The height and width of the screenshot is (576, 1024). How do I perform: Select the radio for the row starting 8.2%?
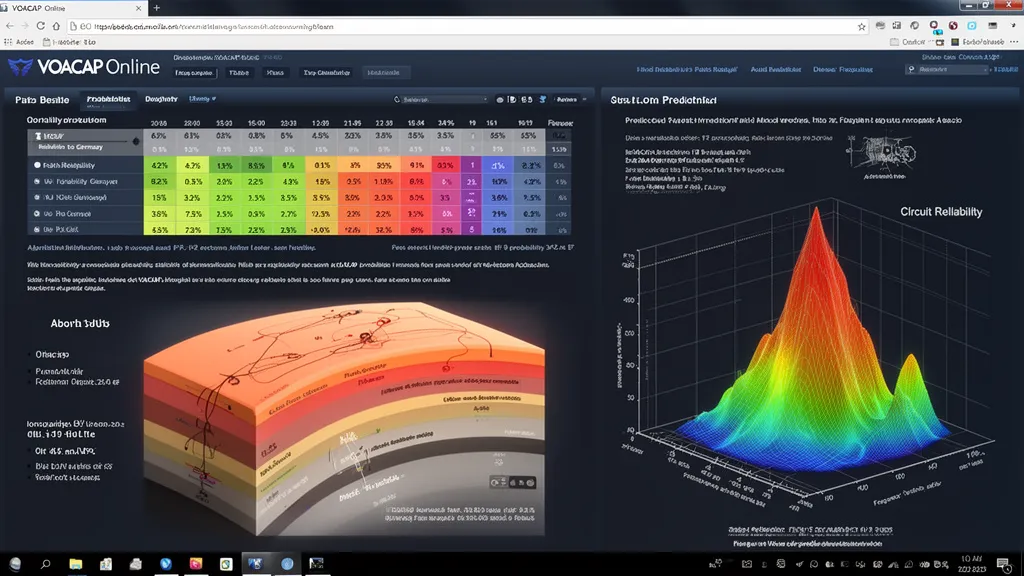pos(37,182)
